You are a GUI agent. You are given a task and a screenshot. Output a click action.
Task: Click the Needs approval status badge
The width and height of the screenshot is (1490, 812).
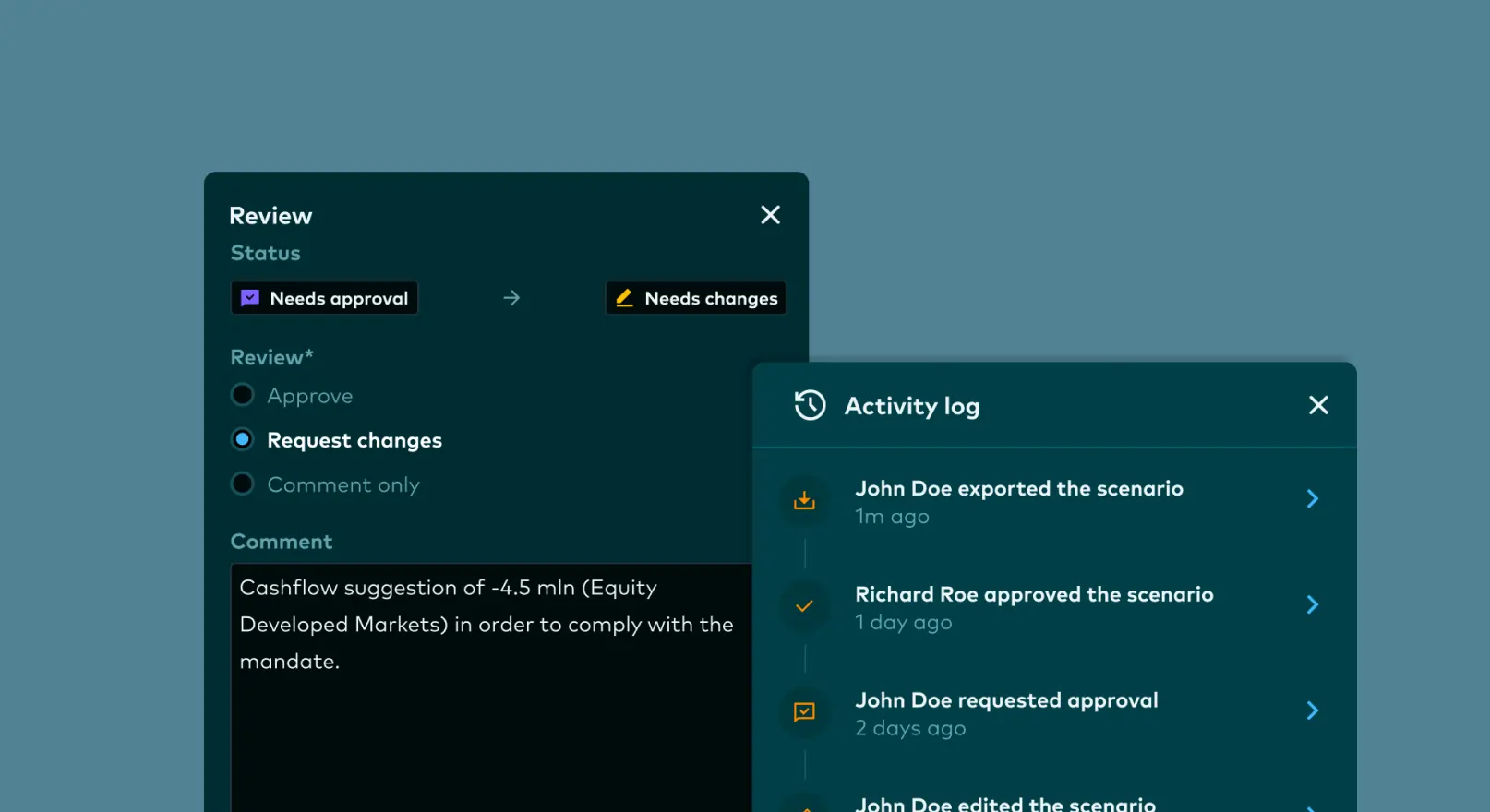[324, 298]
